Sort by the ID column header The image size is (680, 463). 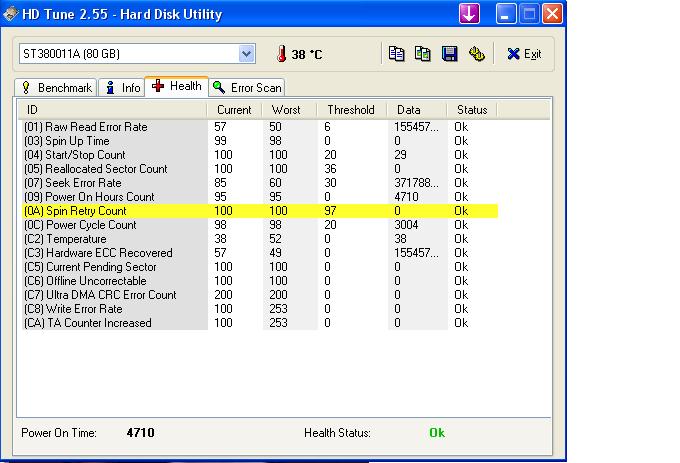pos(112,110)
